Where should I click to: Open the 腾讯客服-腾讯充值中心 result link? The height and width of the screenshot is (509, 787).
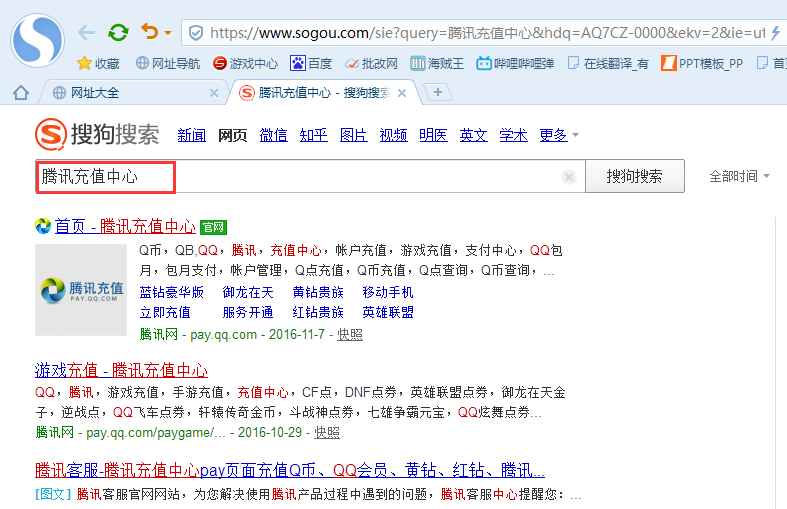coord(290,470)
